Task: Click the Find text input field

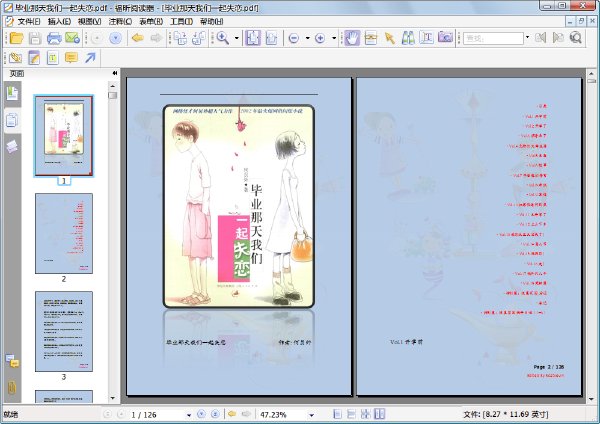Action: click(493, 38)
